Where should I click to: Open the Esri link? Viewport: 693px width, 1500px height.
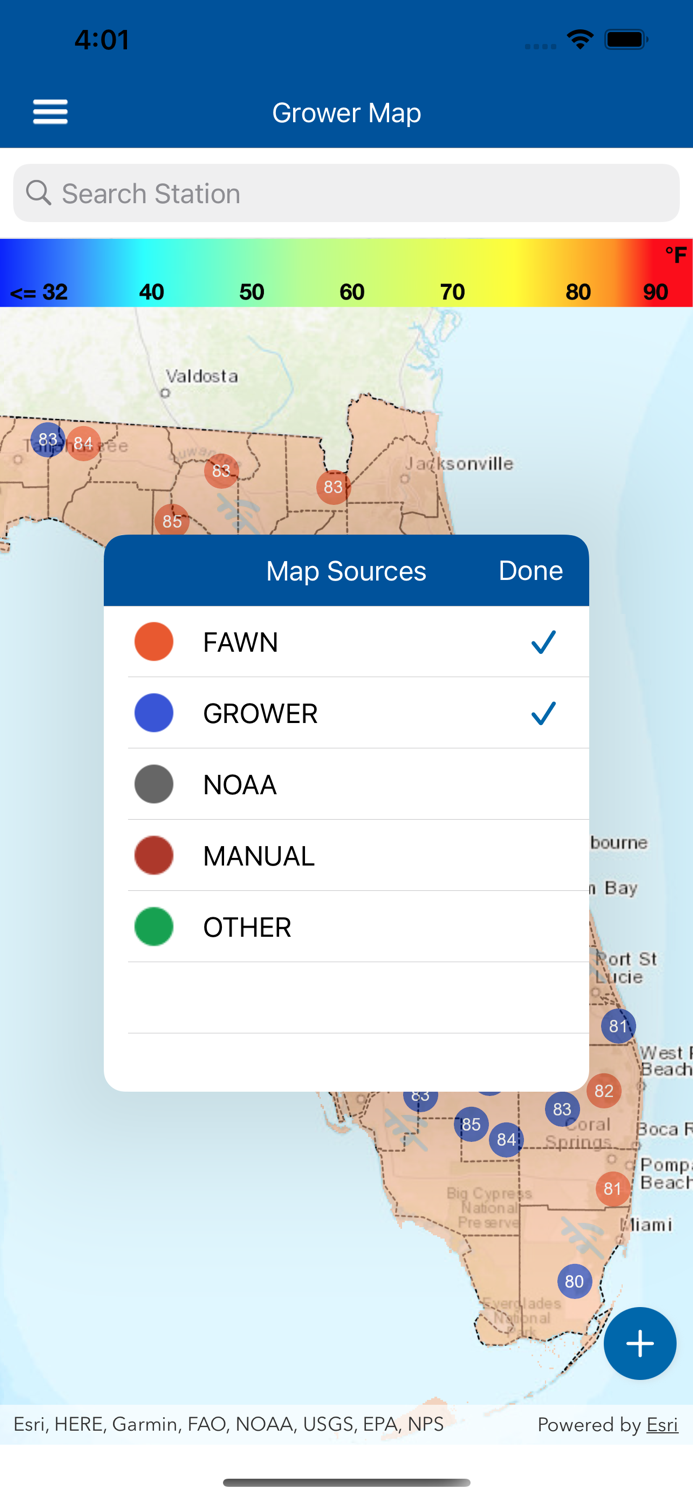click(662, 1425)
